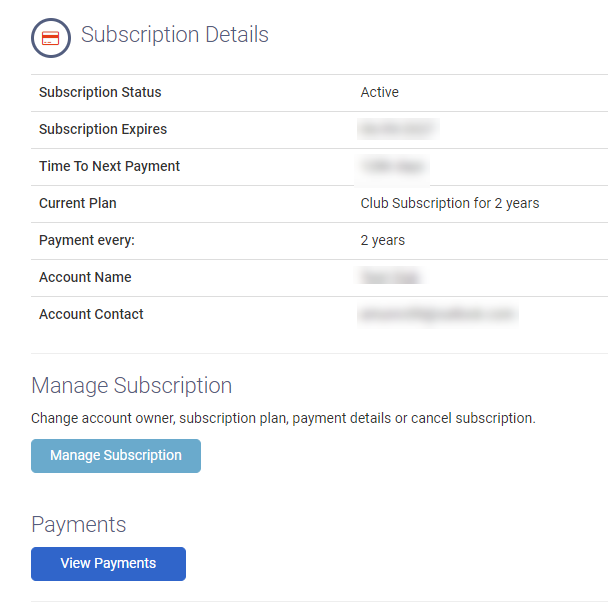Click the Payment every label

[87, 240]
